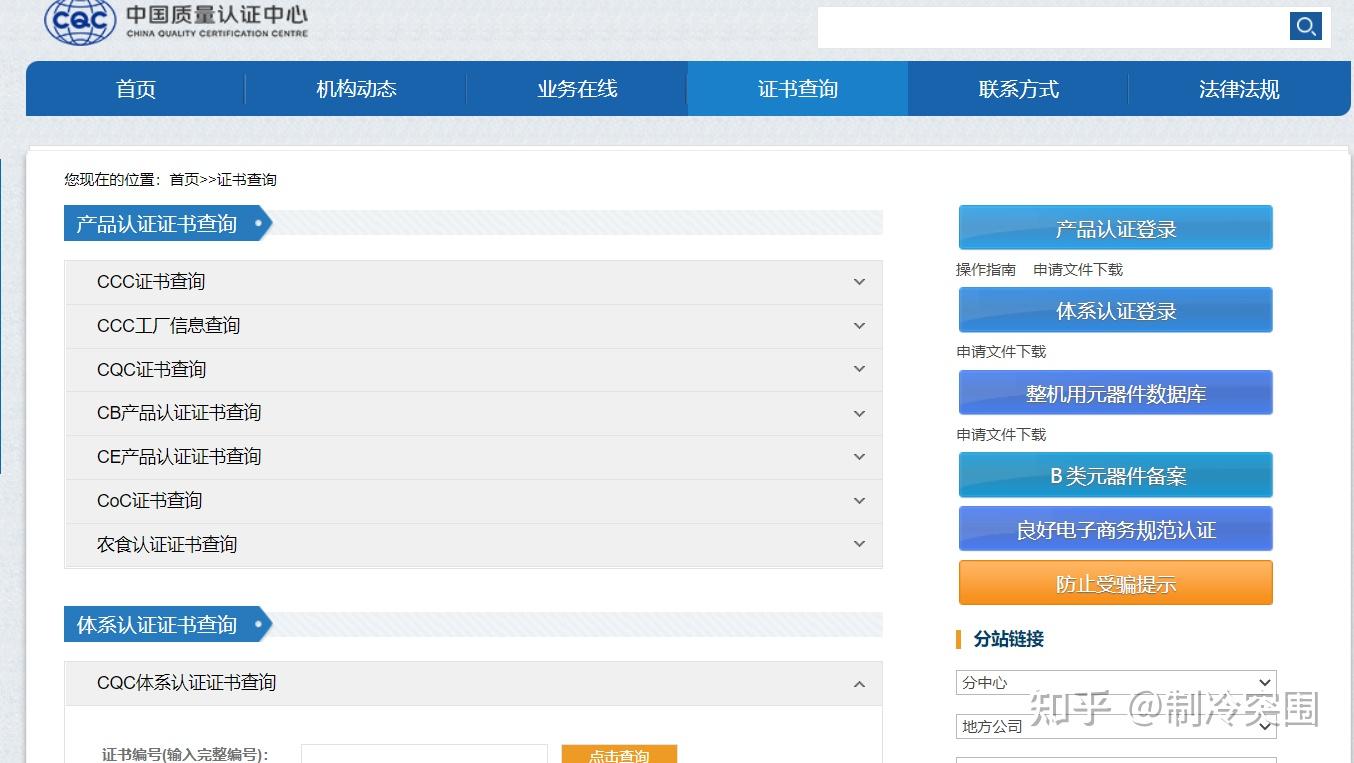Image resolution: width=1354 pixels, height=763 pixels.
Task: Click the CQC logo
Action: tap(80, 22)
